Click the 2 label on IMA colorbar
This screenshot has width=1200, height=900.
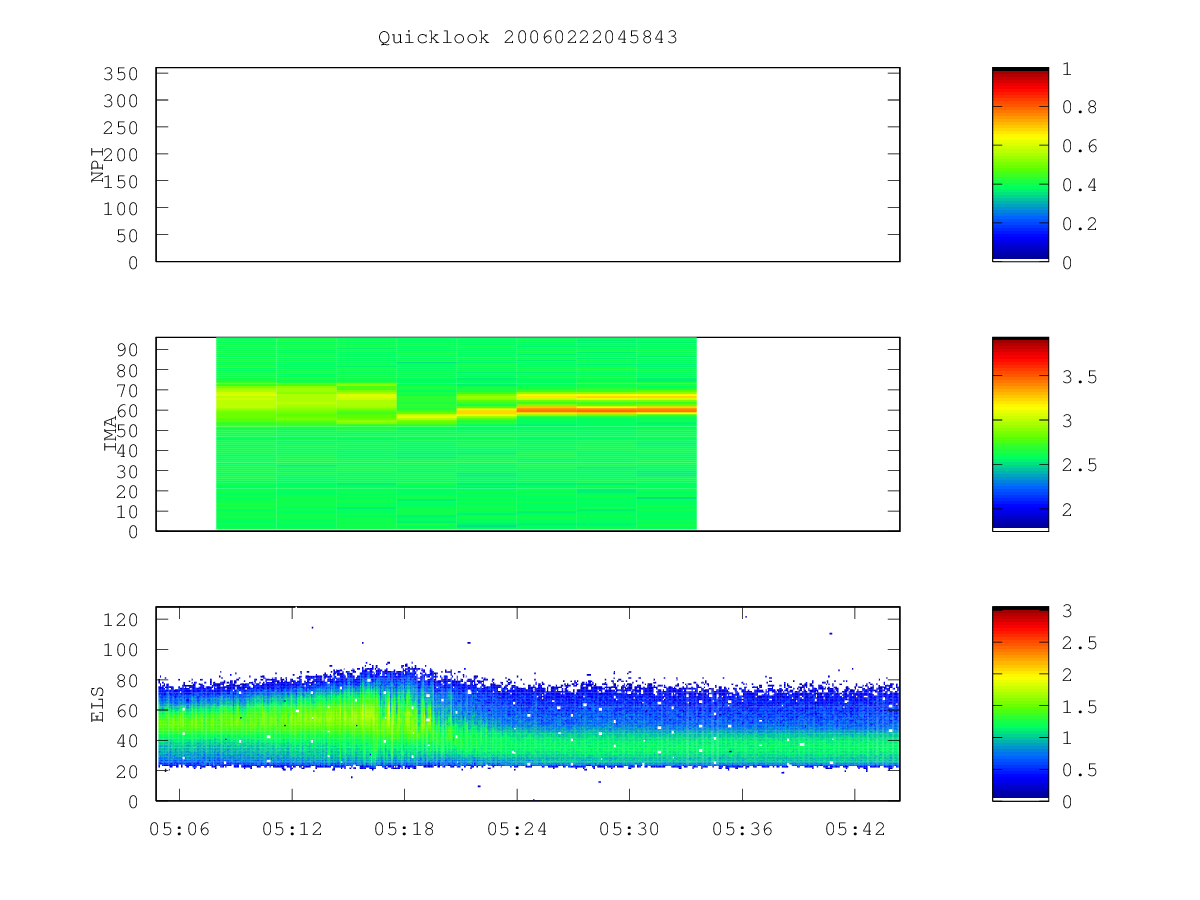click(1067, 510)
